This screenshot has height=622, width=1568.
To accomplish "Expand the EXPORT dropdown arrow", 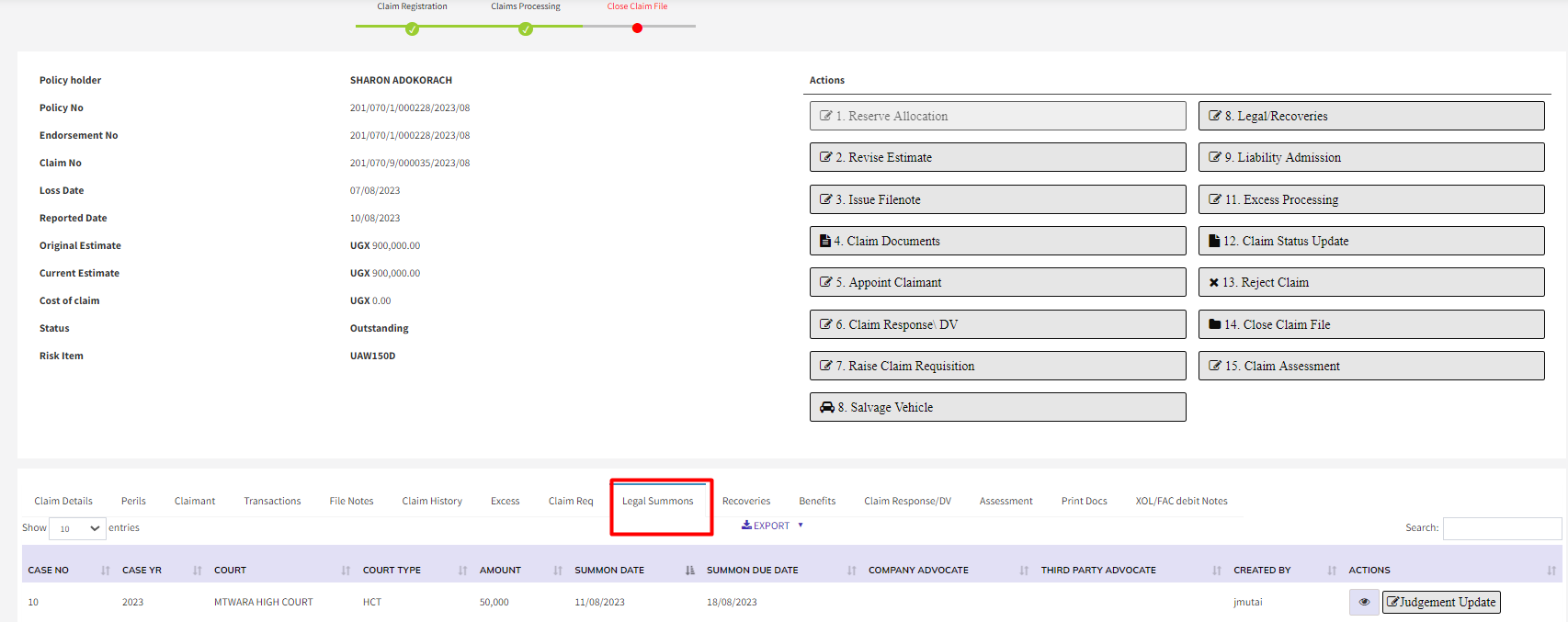I will point(801,526).
